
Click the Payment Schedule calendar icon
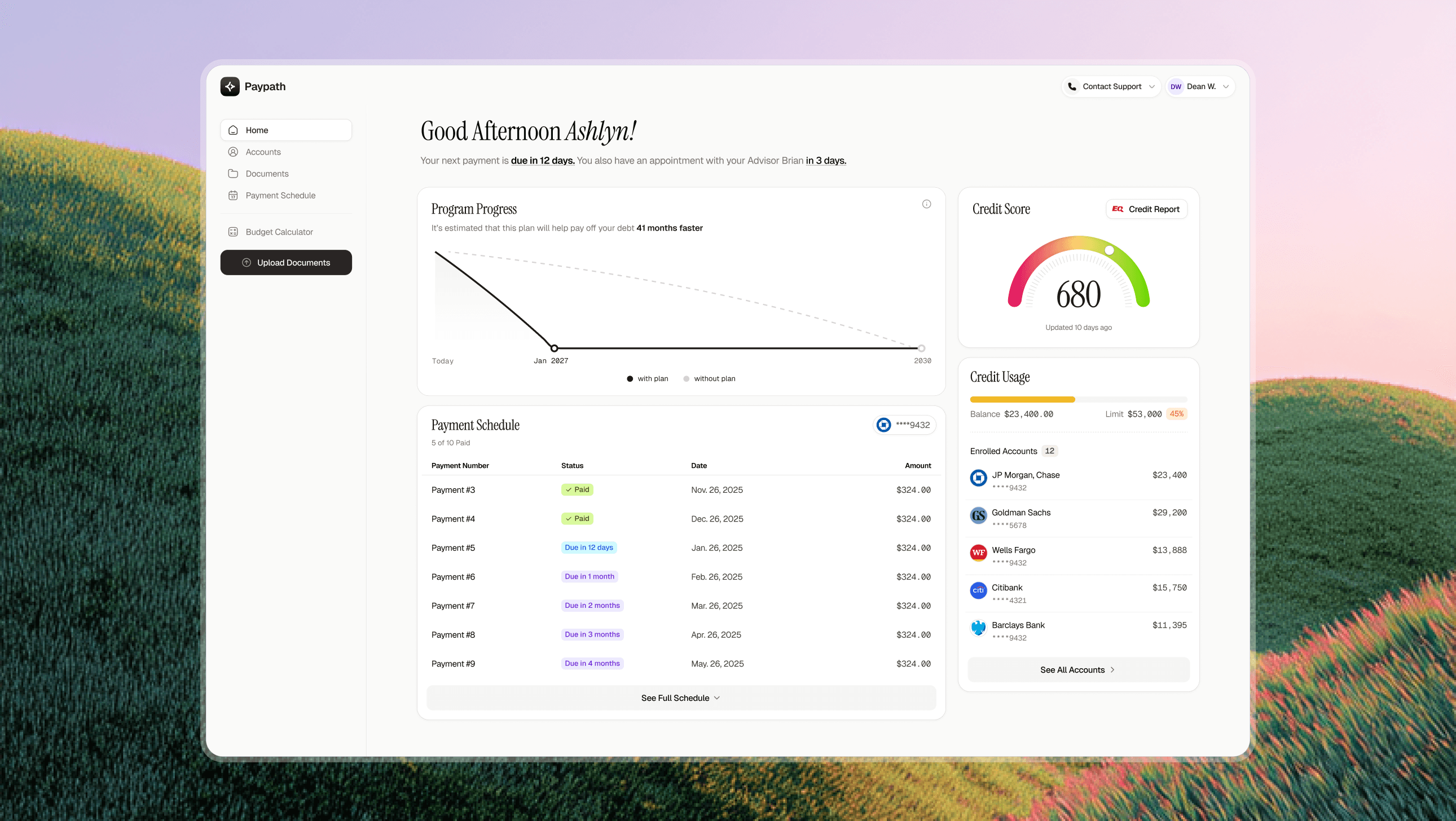233,196
